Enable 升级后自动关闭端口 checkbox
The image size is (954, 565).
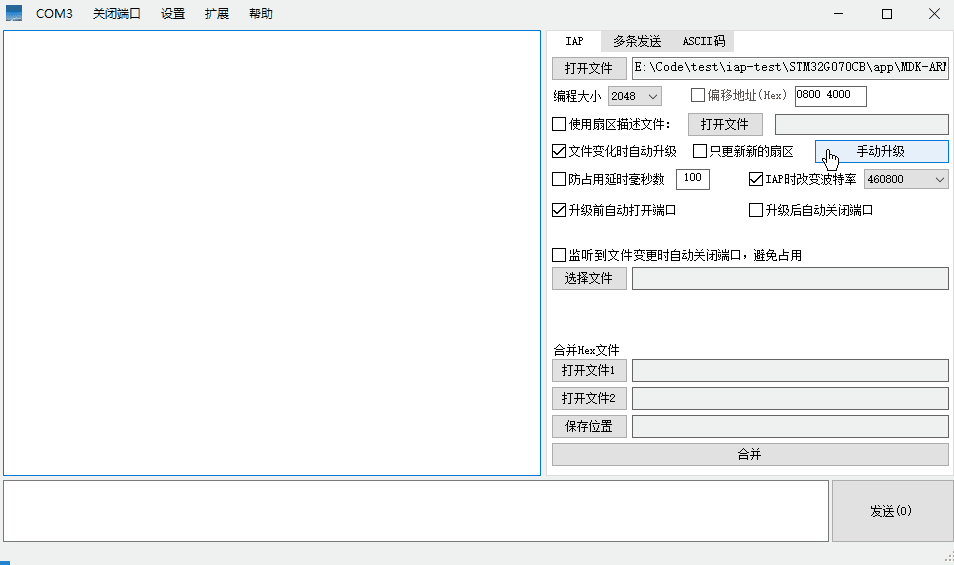(x=757, y=211)
